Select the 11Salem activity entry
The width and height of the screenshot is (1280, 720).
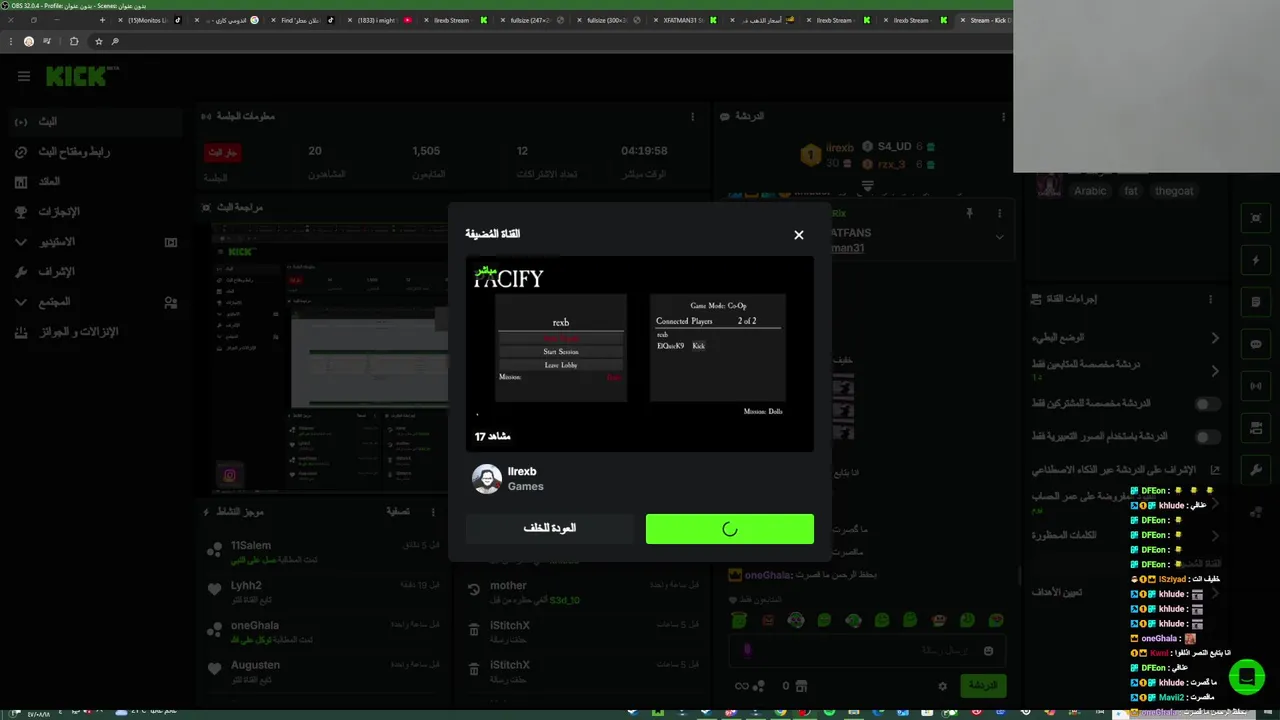click(322, 551)
